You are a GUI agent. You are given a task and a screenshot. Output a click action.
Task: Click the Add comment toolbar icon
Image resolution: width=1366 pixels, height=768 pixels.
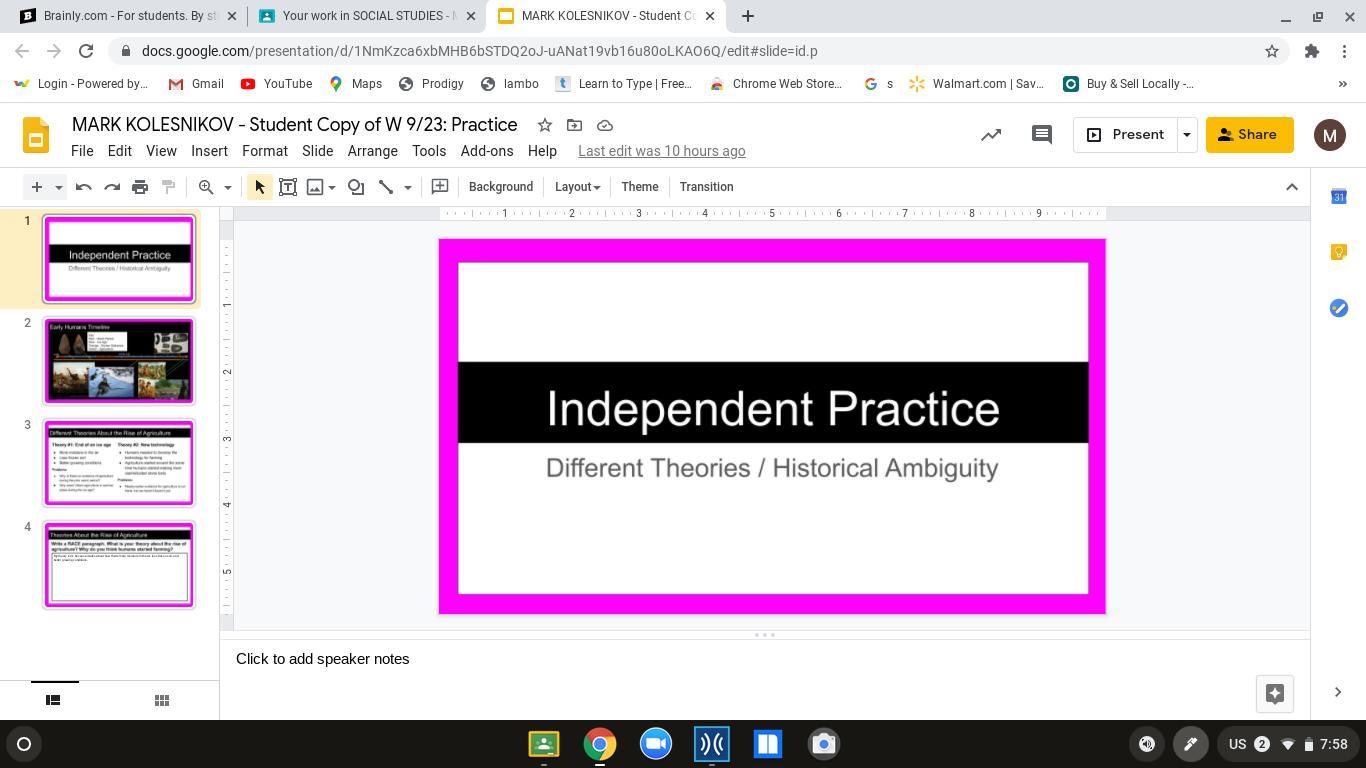coord(439,187)
